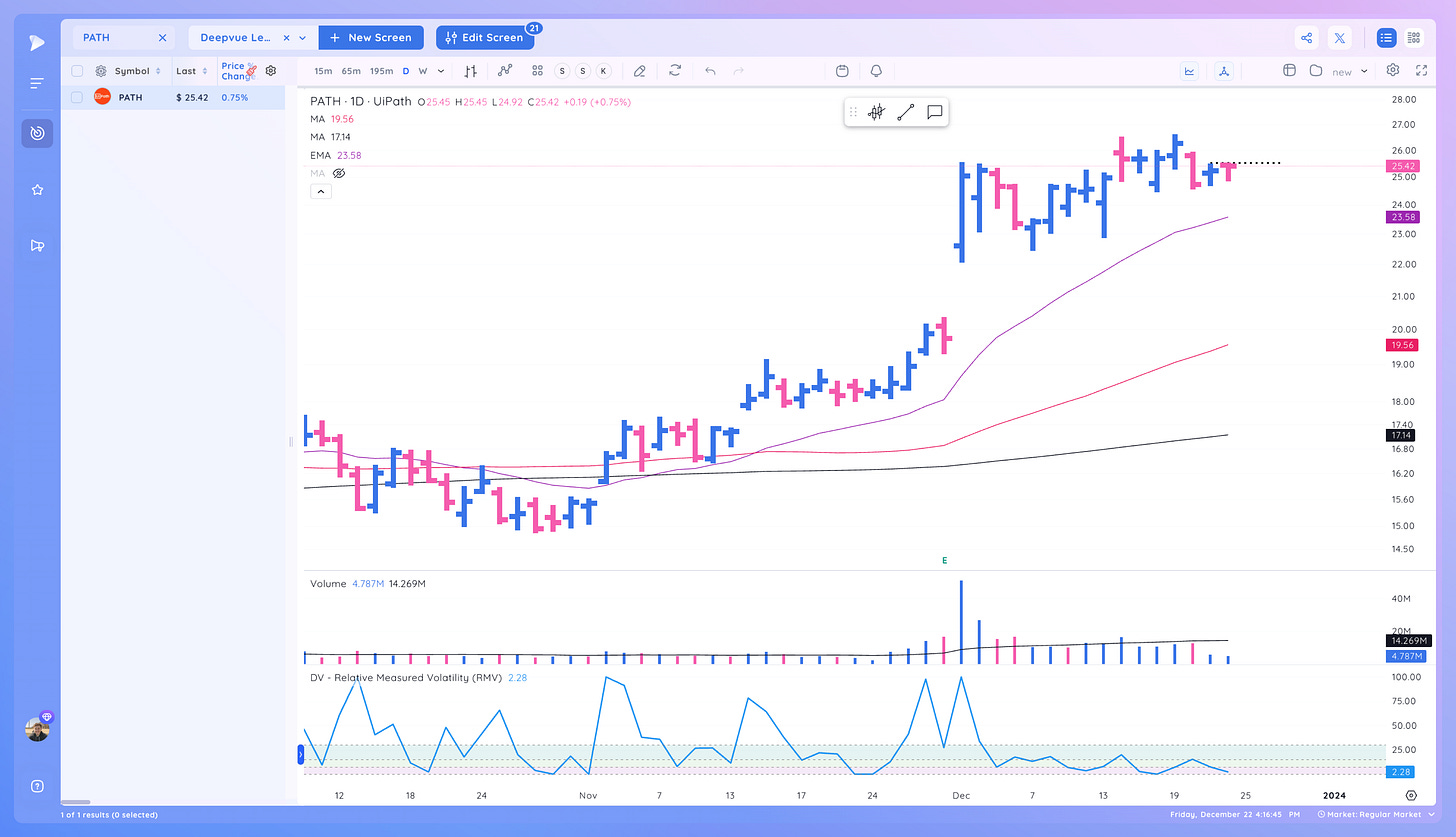Open the help question mark icon
The width and height of the screenshot is (1456, 837).
tap(37, 785)
